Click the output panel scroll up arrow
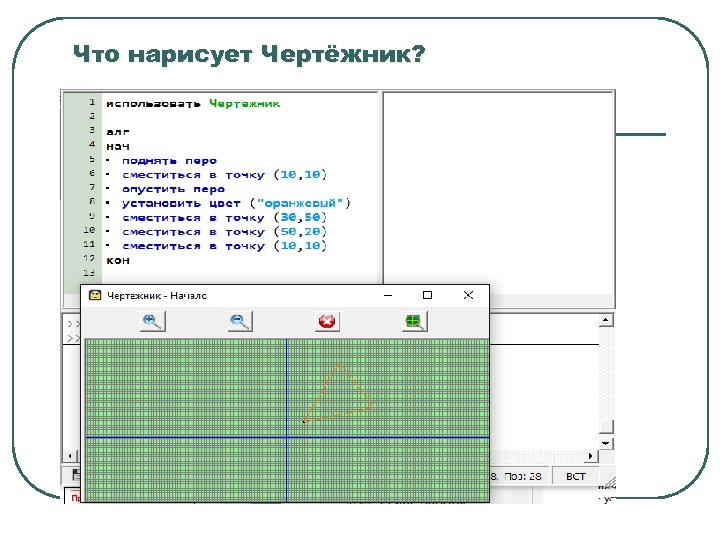This screenshot has height=540, width=720. [x=606, y=320]
